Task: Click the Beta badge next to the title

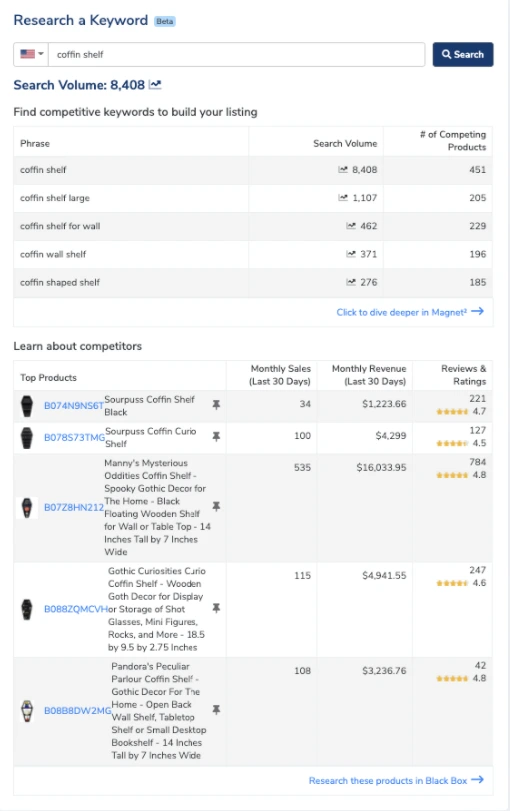Action: 164,21
